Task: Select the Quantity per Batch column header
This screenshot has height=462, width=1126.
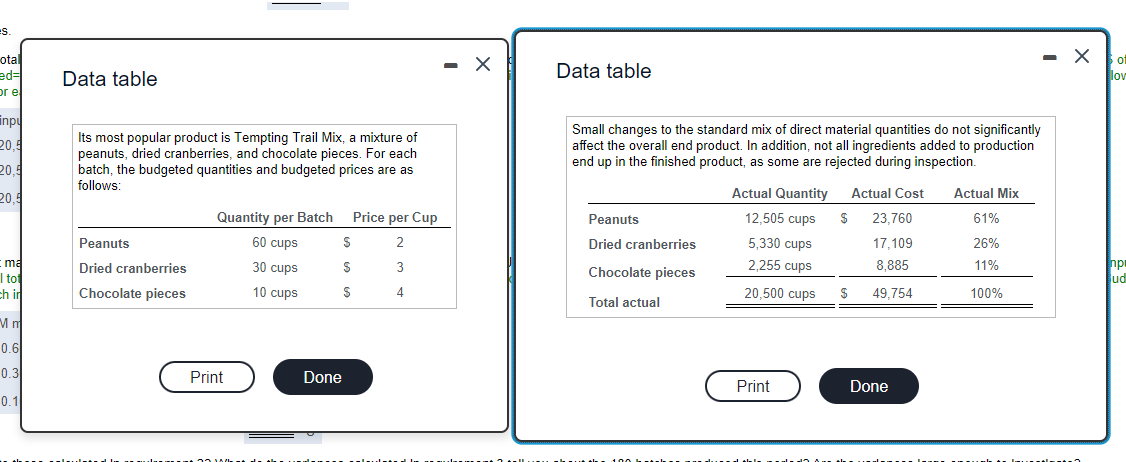Action: tap(274, 218)
